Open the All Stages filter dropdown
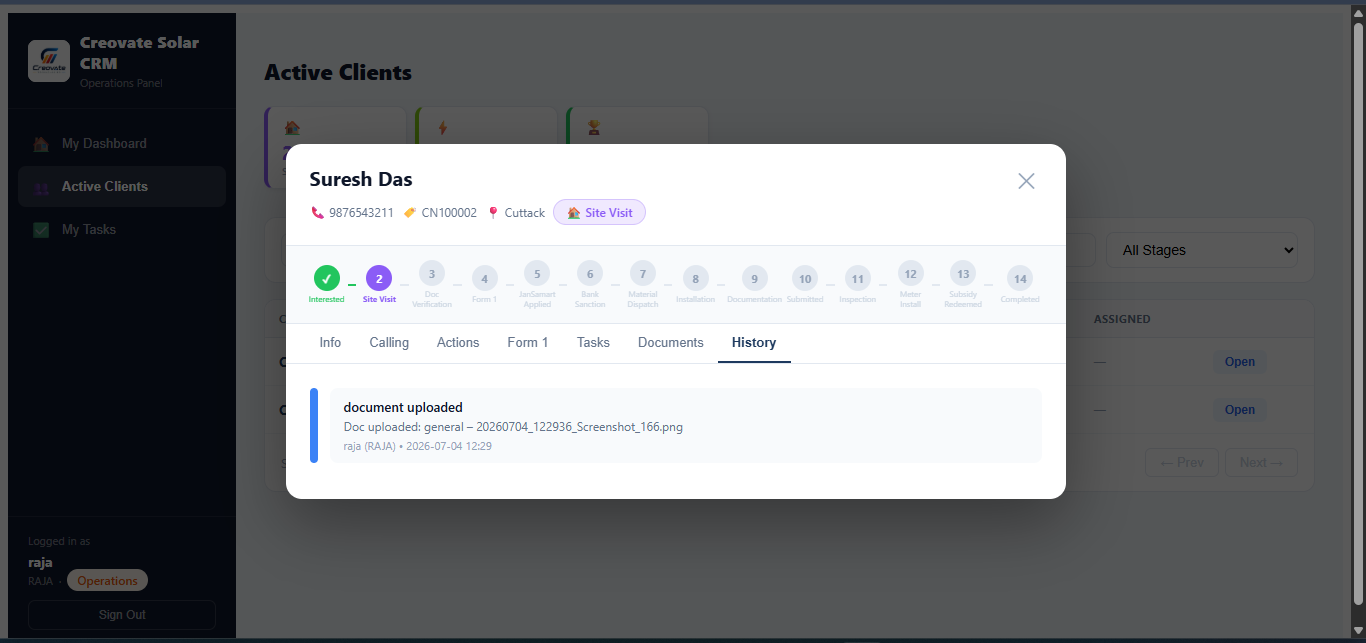The height and width of the screenshot is (643, 1366). (x=1201, y=250)
